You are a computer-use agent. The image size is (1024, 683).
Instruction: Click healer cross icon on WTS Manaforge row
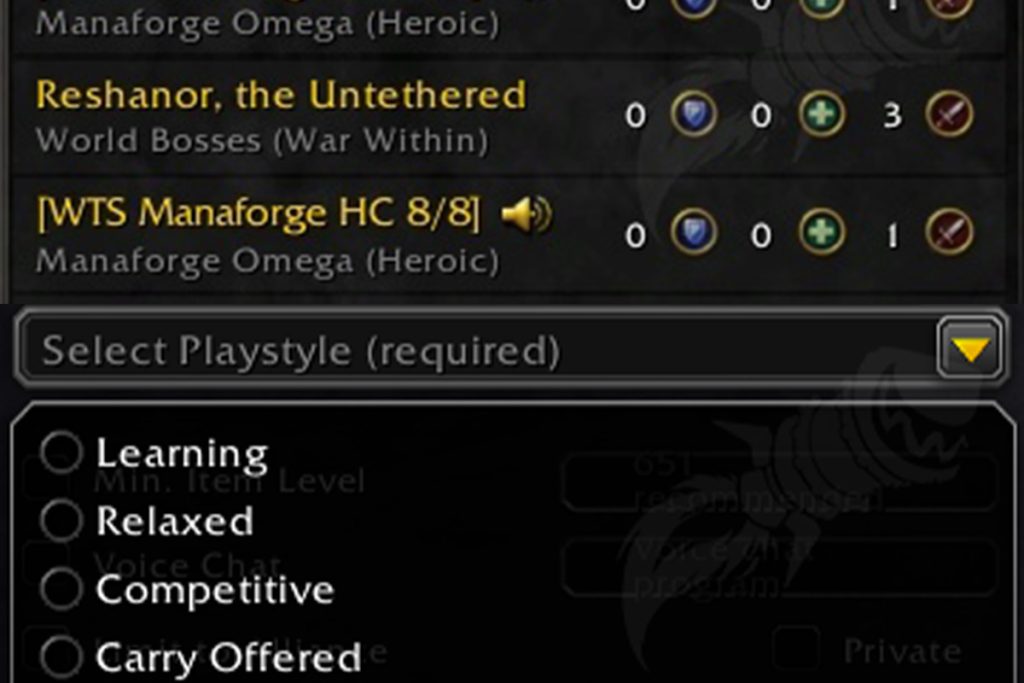click(x=822, y=231)
